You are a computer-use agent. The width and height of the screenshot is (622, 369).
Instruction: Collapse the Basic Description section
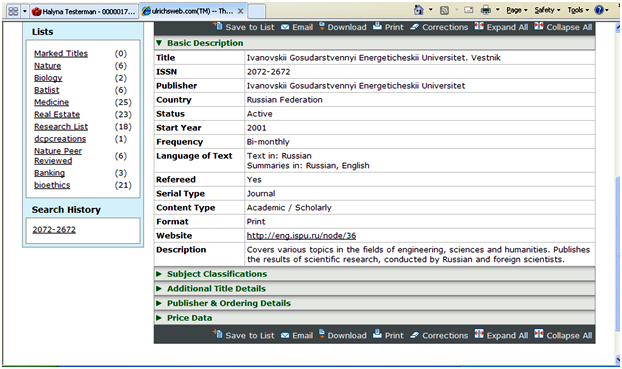click(x=159, y=43)
